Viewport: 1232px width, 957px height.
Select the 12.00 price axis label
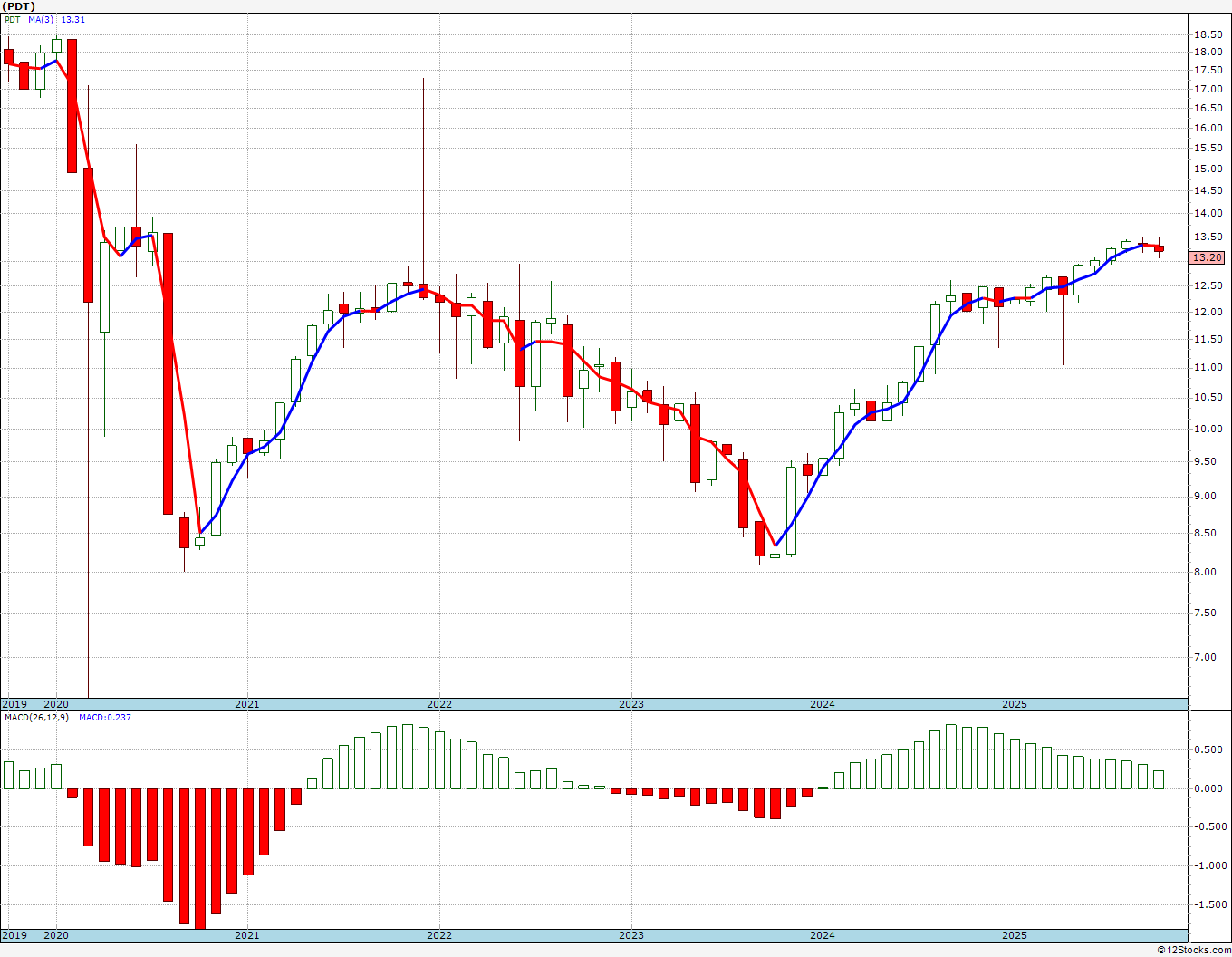tap(1207, 312)
